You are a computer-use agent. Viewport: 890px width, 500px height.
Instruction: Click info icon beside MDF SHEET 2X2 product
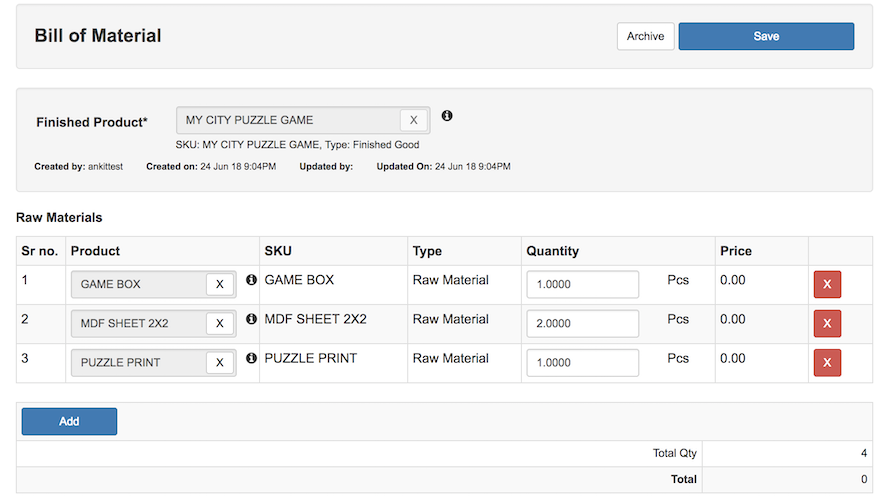point(251,320)
